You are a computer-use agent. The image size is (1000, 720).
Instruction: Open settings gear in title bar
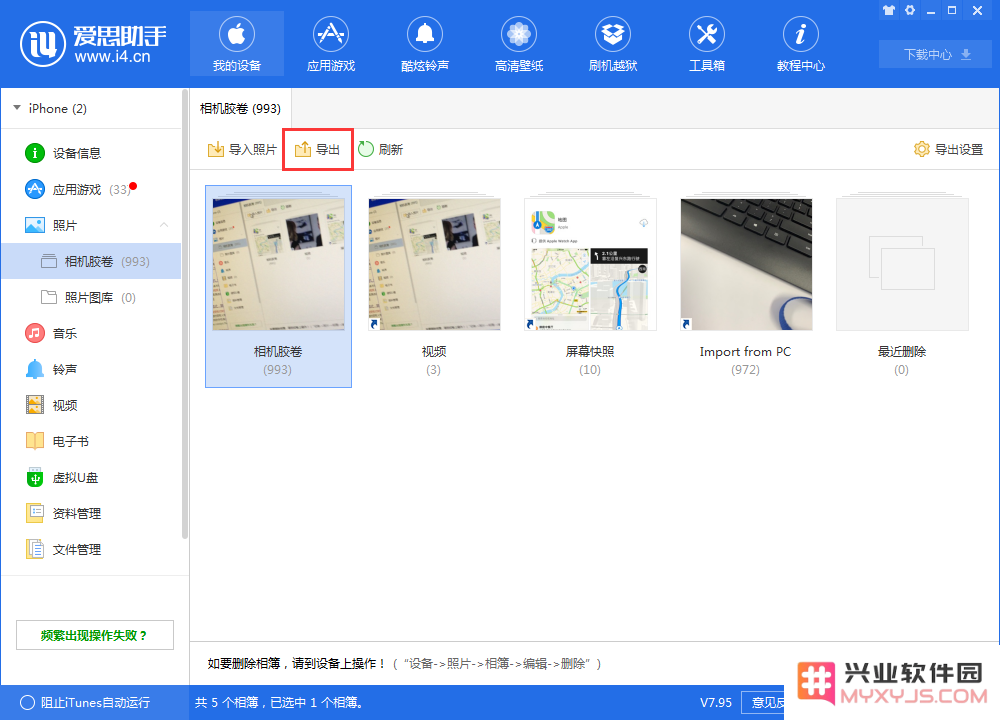910,10
